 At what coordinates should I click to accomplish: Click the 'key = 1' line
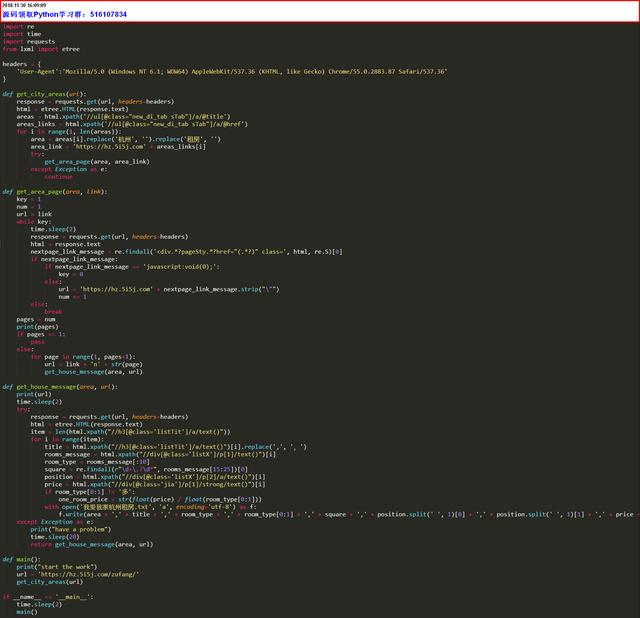[x=29, y=199]
